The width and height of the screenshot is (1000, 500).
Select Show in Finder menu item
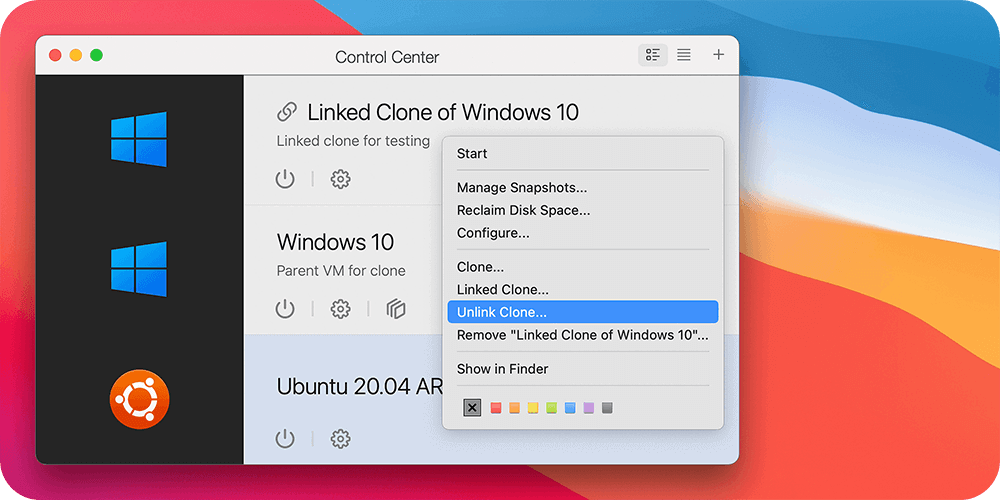[x=502, y=369]
